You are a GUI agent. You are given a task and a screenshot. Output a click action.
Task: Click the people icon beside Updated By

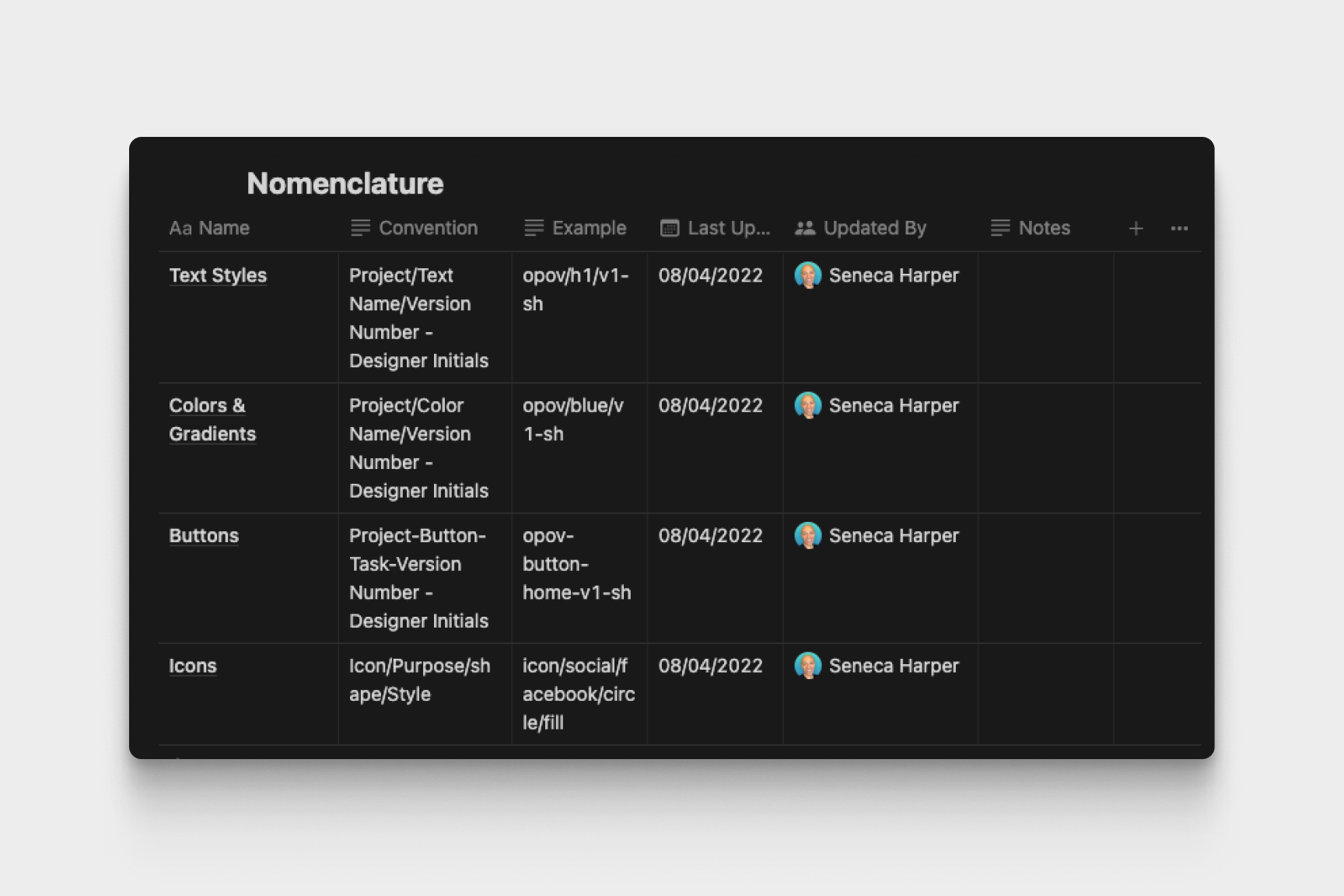[805, 228]
